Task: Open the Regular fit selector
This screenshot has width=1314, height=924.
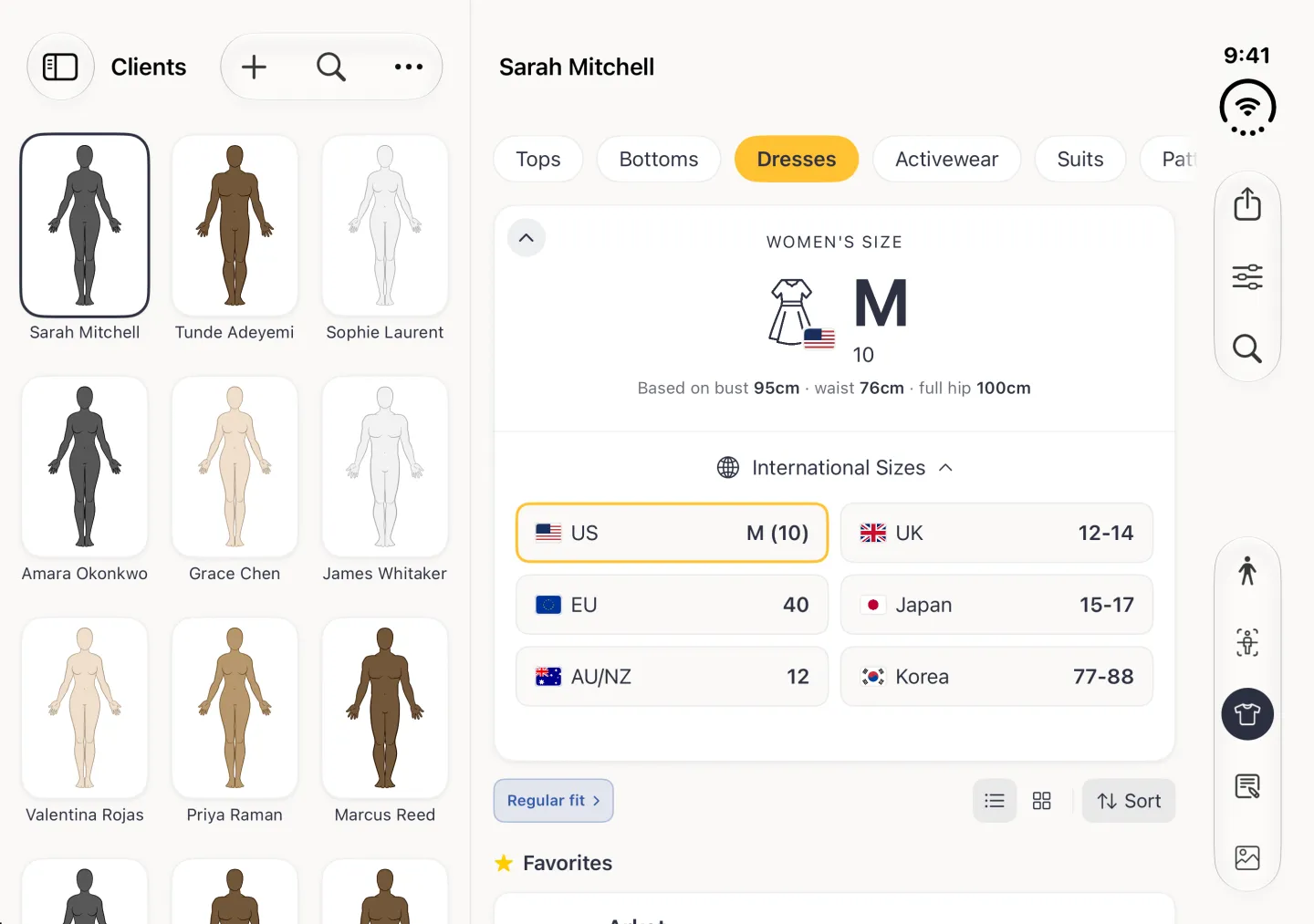Action: click(554, 801)
